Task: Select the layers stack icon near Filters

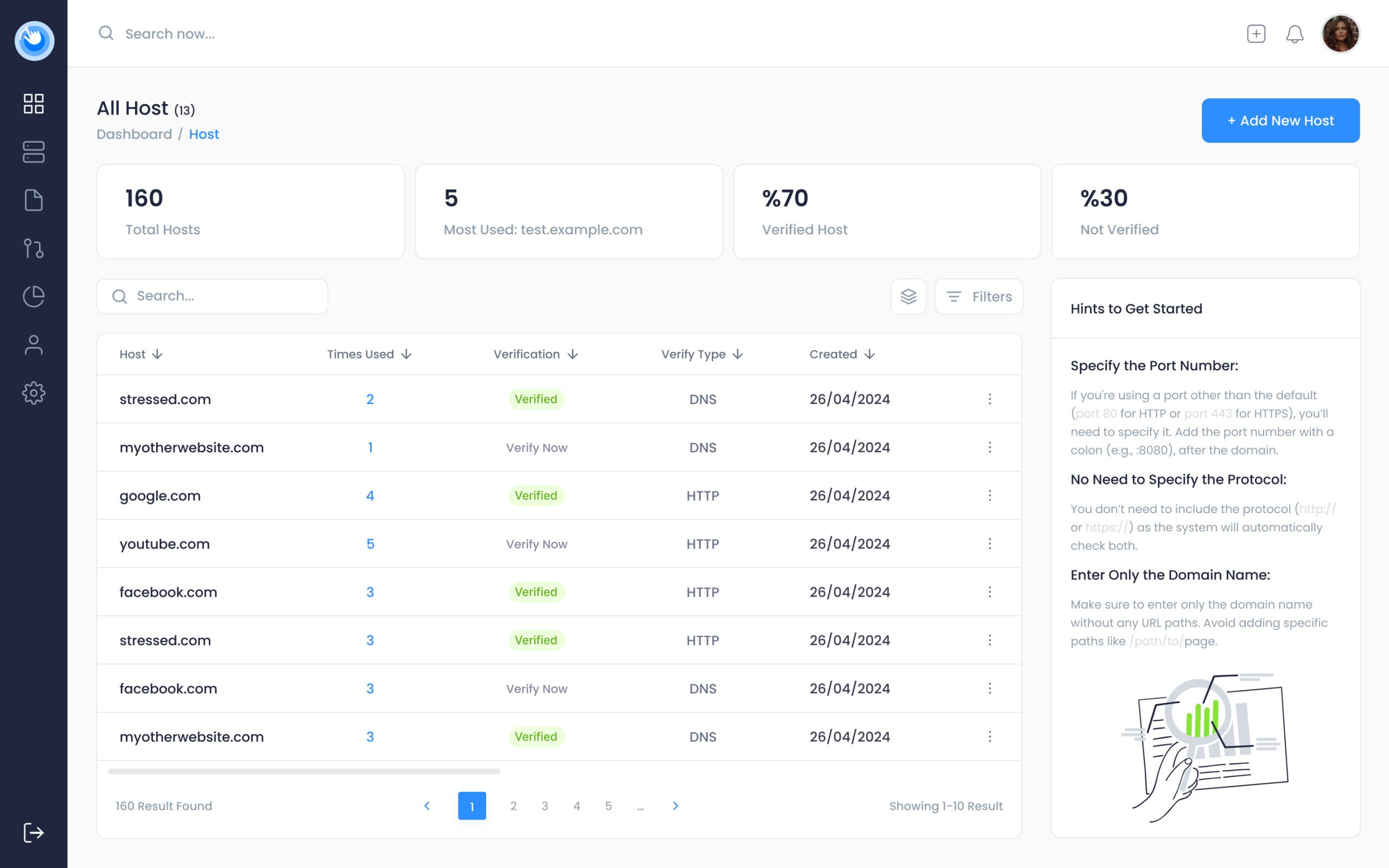Action: tap(909, 296)
